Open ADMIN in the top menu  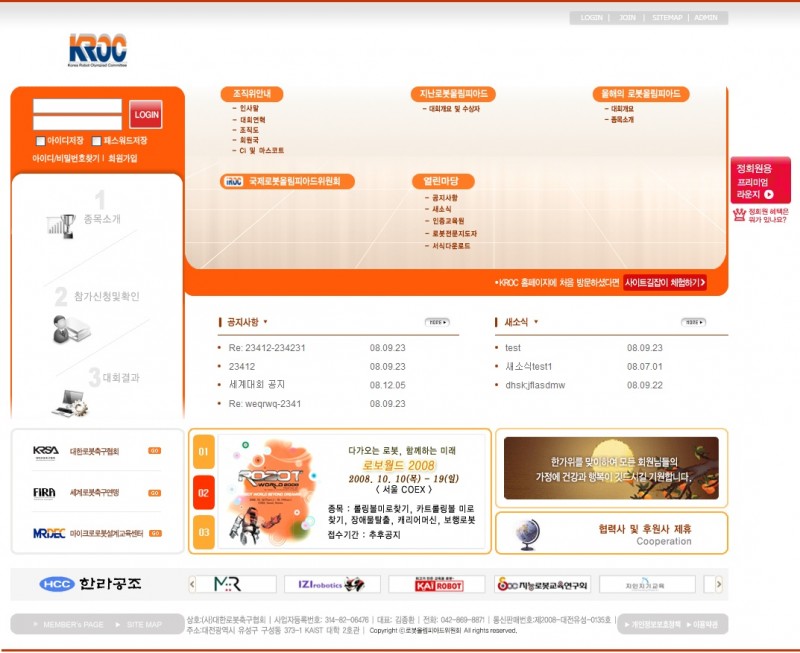pos(706,18)
